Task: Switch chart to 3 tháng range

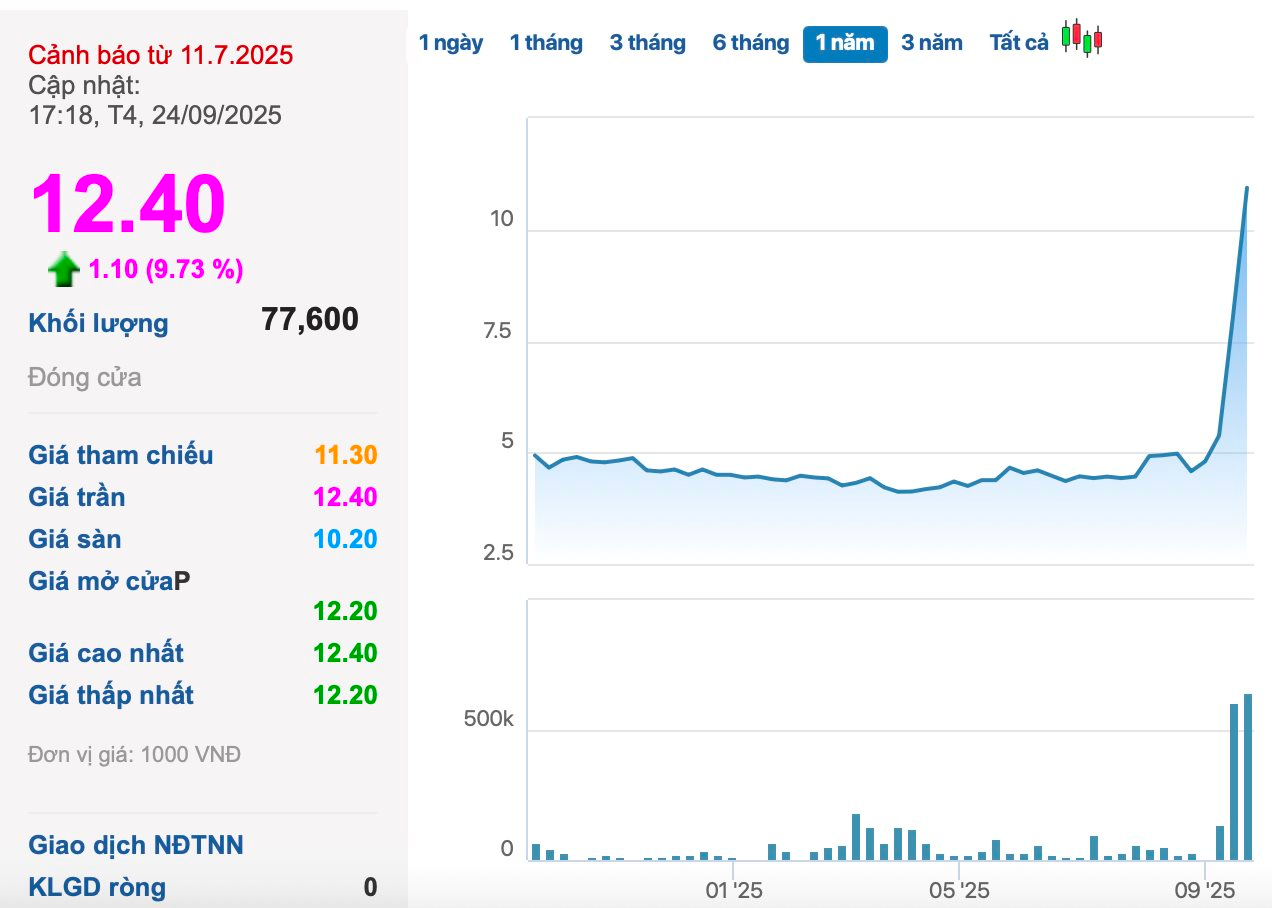Action: 648,43
